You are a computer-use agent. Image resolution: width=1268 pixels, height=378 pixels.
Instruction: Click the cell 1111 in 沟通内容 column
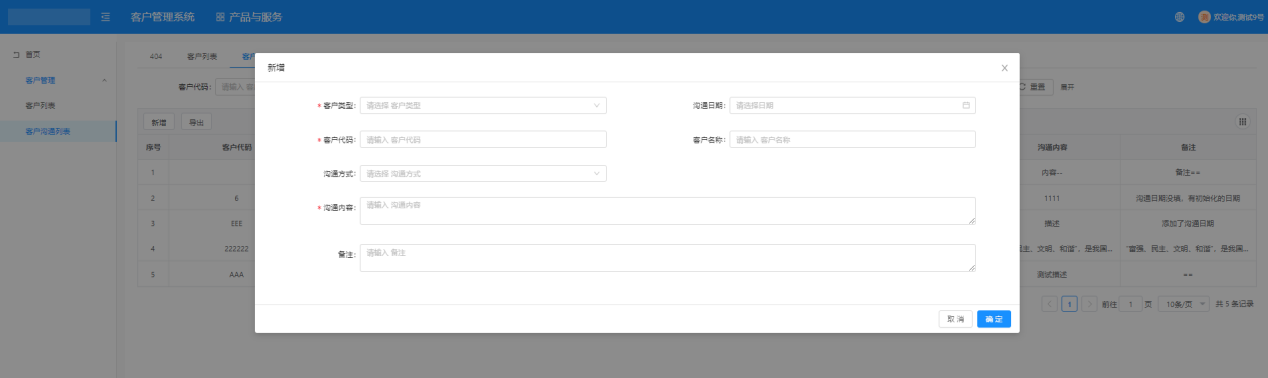1052,198
